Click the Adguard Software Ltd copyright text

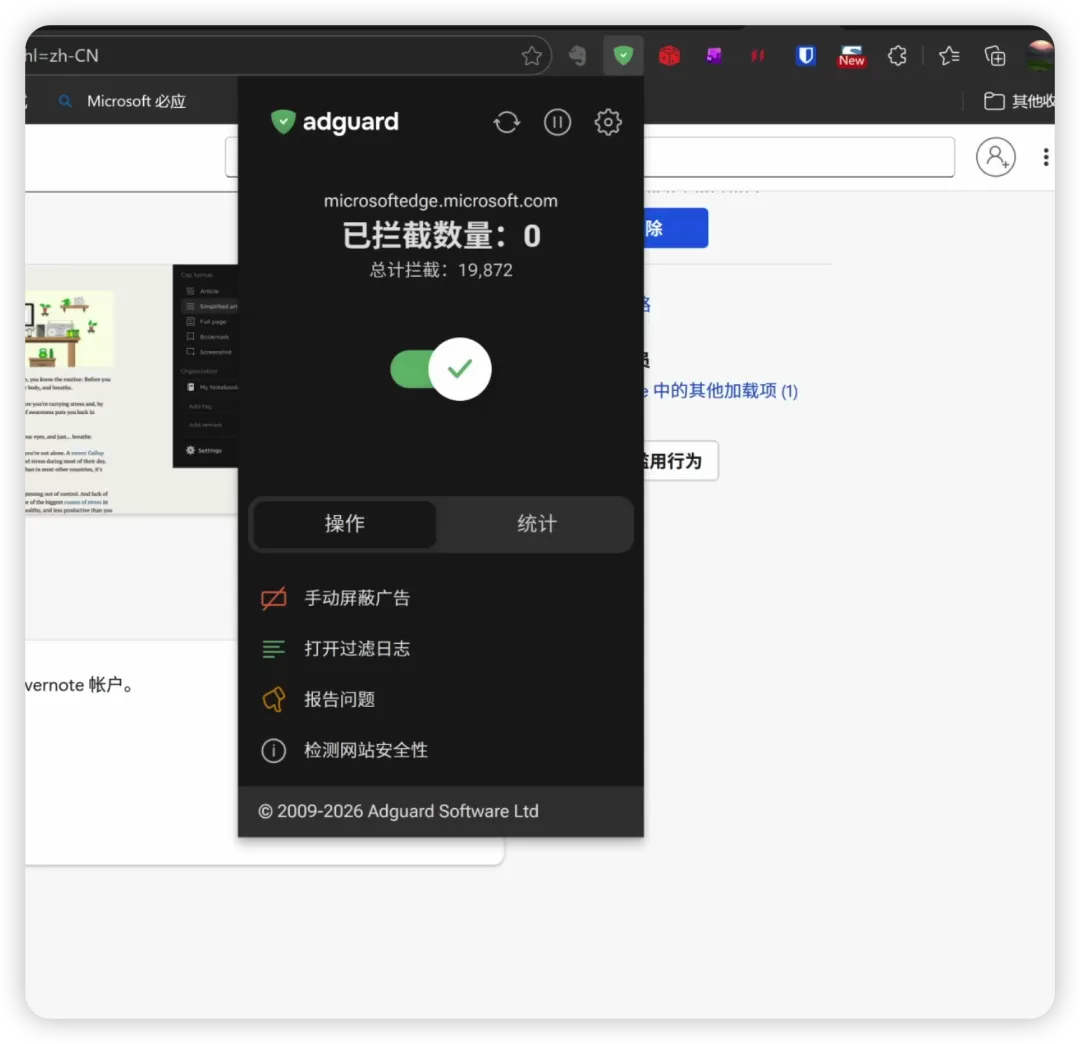(x=398, y=811)
